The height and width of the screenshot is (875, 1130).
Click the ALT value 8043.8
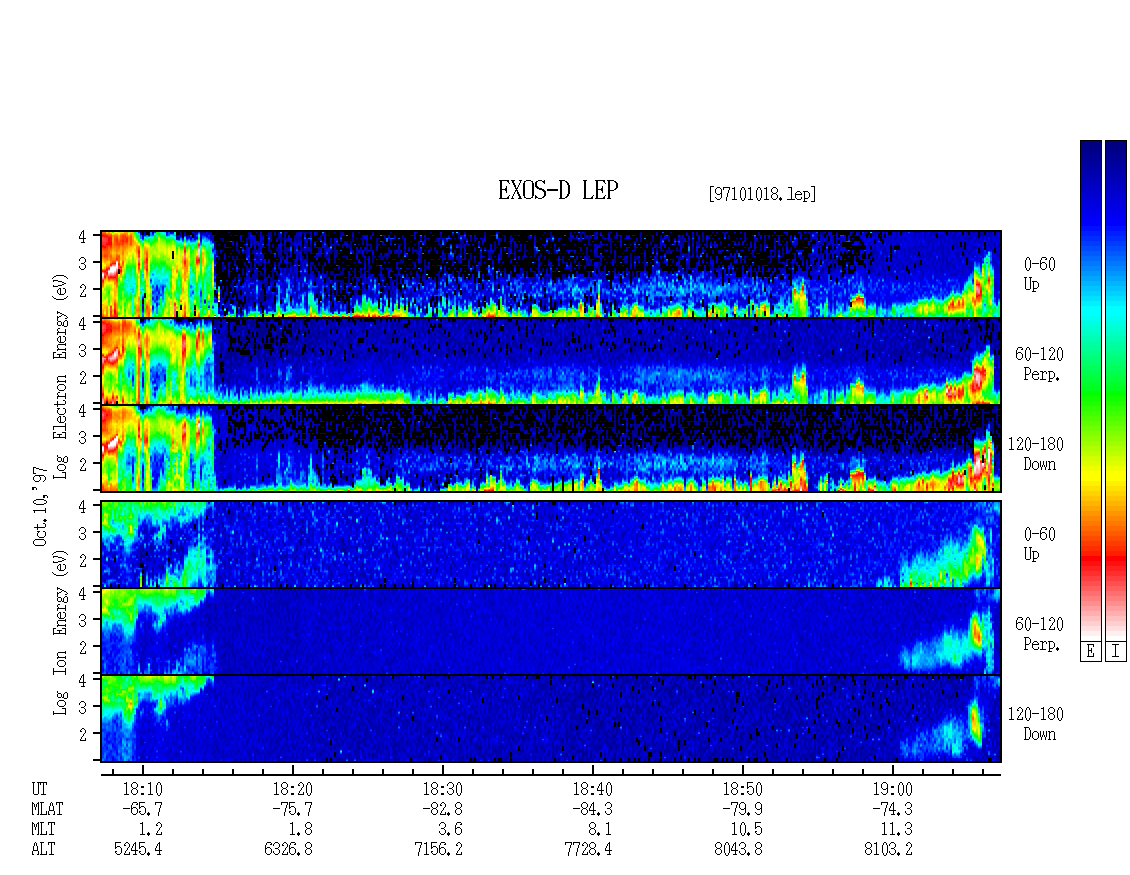738,850
